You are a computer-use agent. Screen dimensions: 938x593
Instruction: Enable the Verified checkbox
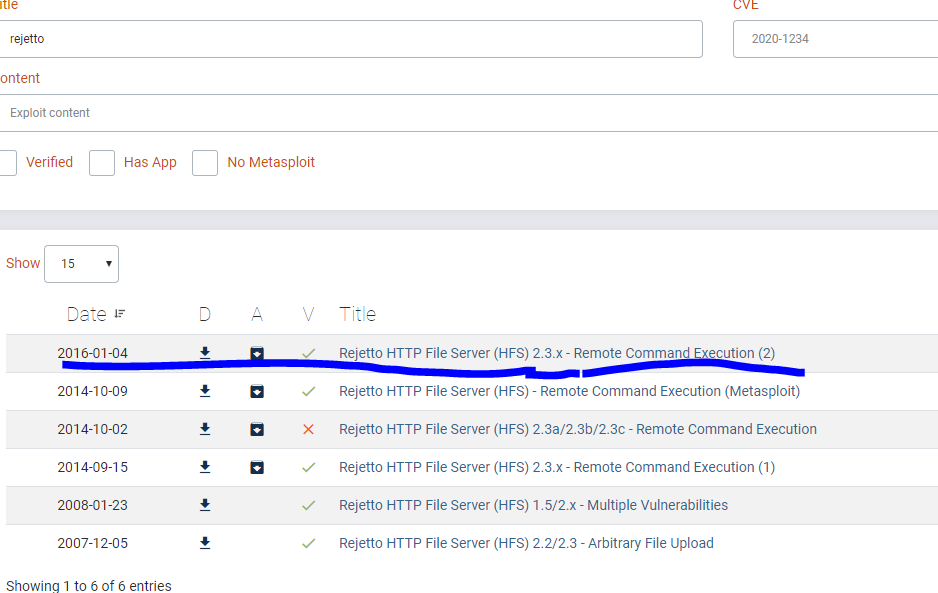pos(6,163)
